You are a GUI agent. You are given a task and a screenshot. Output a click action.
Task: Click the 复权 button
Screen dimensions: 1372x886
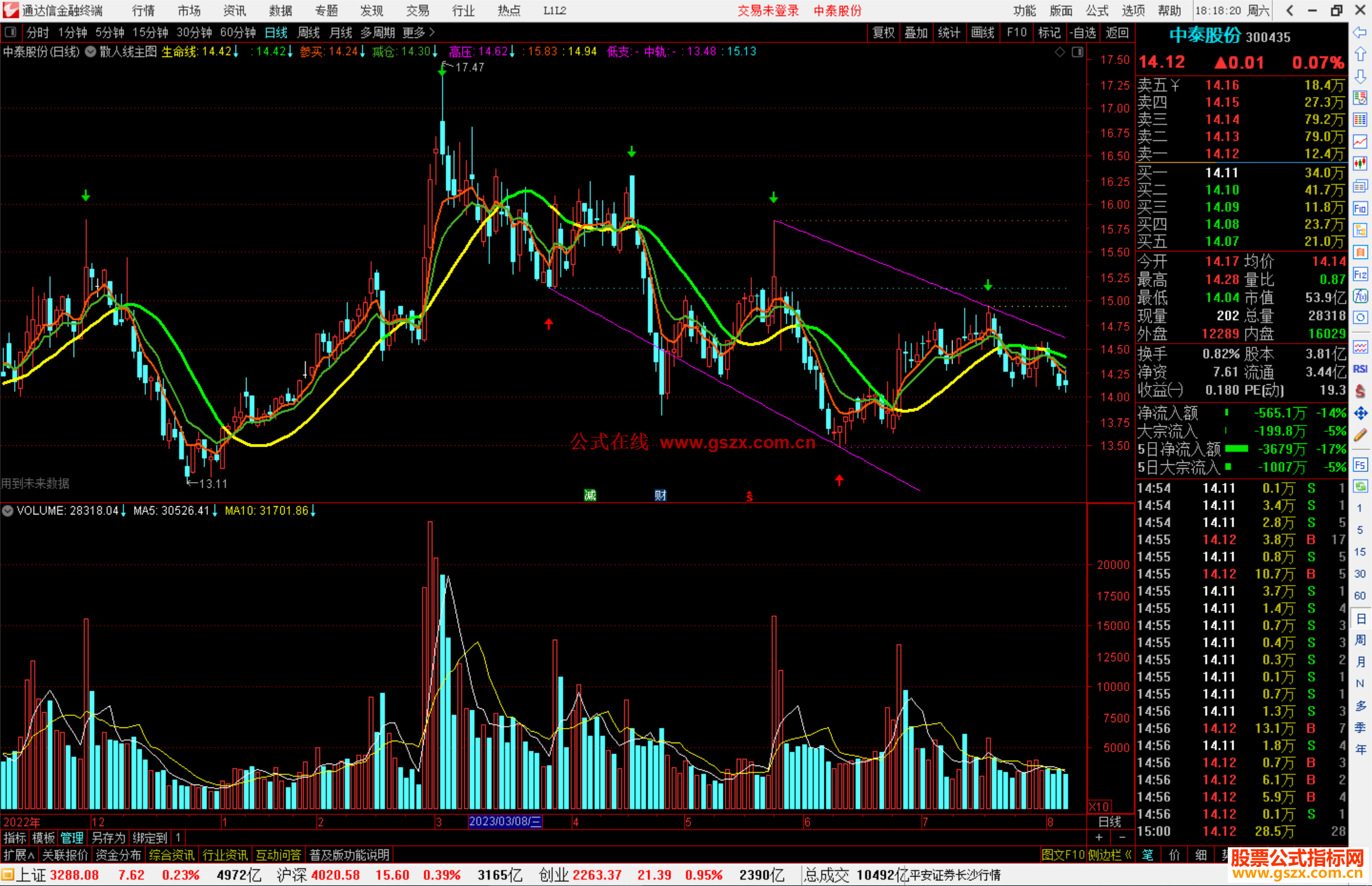click(x=883, y=32)
